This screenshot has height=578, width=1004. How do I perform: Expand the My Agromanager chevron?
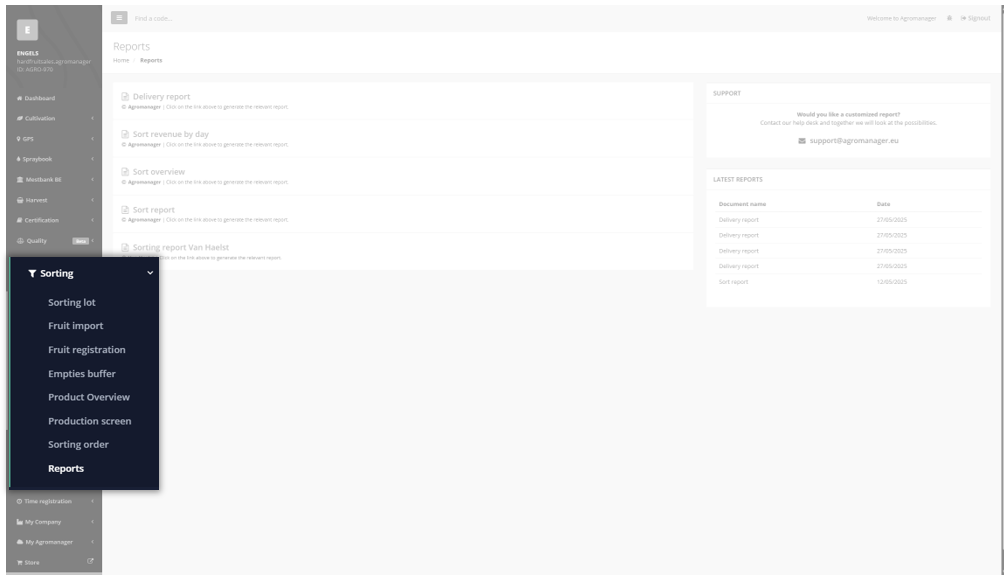[x=92, y=542]
